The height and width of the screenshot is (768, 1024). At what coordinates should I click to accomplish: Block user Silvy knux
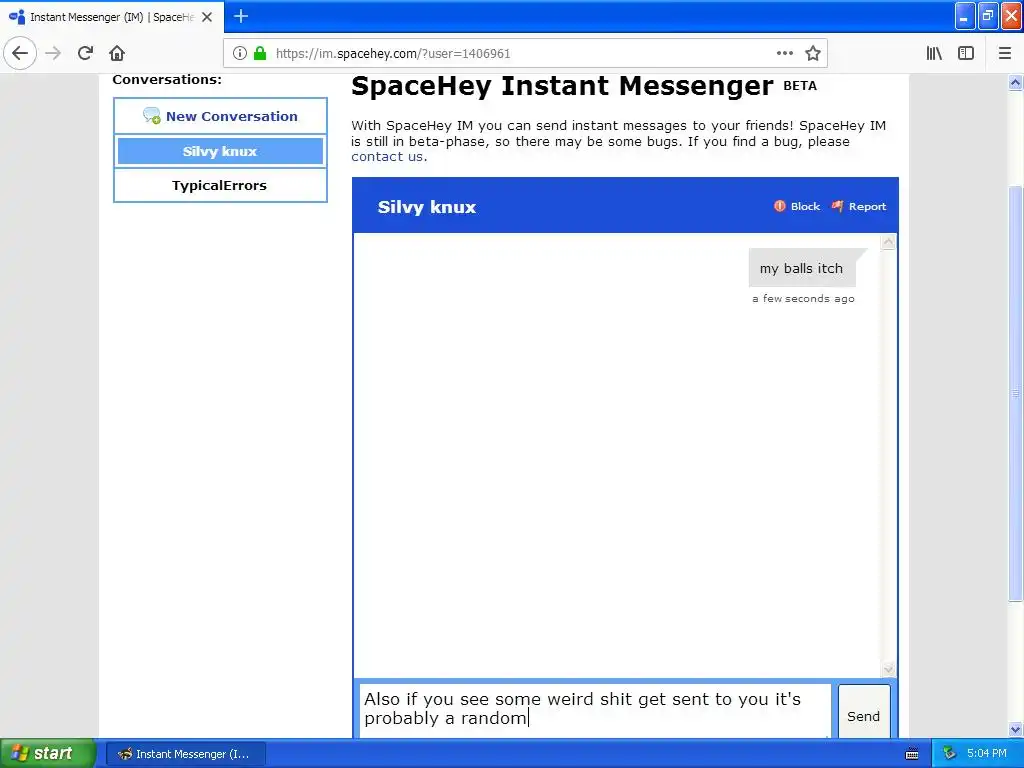pyautogui.click(x=797, y=206)
